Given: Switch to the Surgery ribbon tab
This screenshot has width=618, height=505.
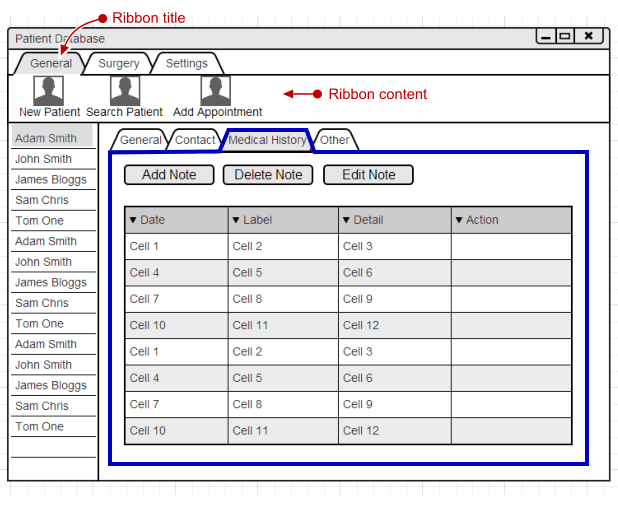Looking at the screenshot, I should [119, 63].
